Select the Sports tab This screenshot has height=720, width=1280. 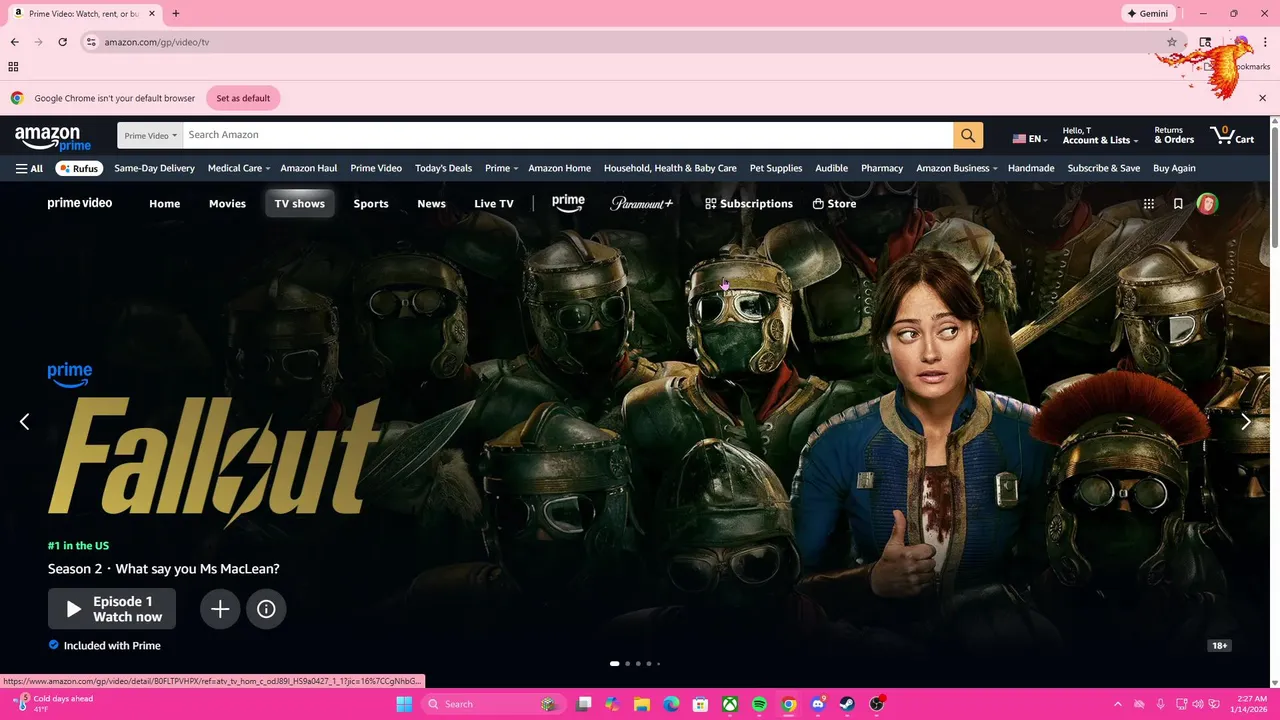point(371,203)
